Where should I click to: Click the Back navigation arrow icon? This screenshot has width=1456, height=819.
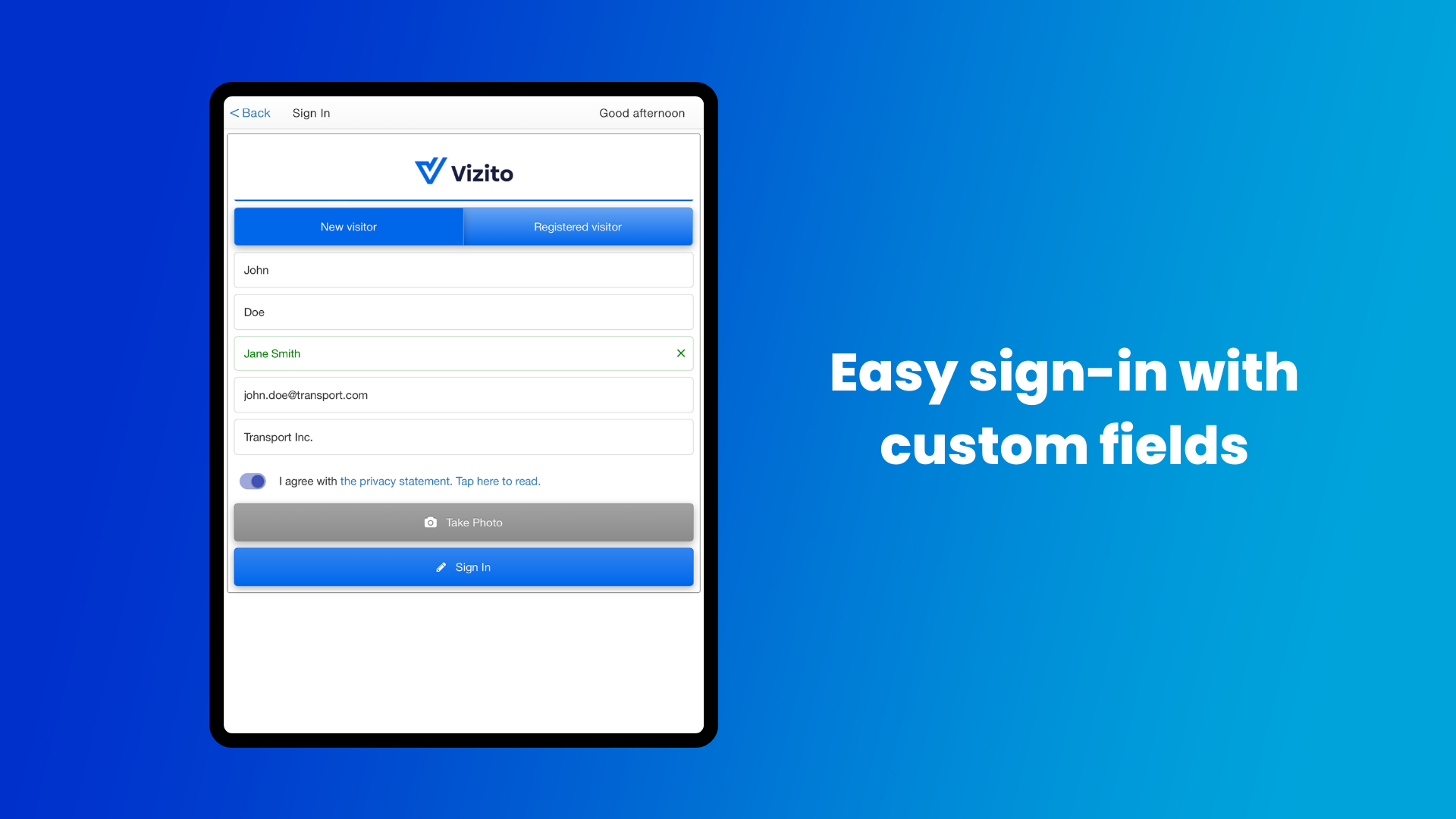pyautogui.click(x=233, y=112)
